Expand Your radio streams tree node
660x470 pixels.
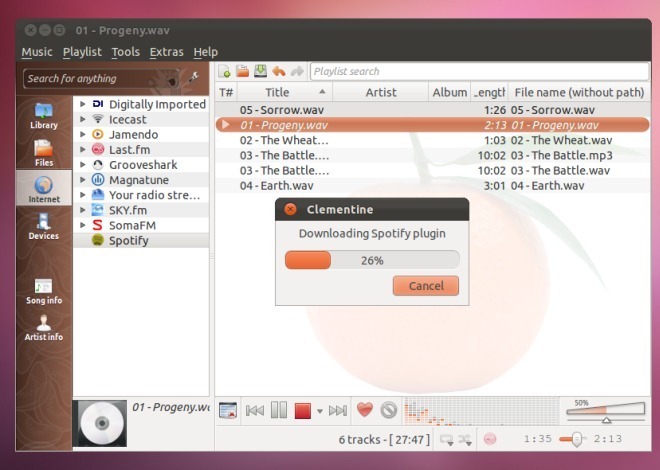[83, 195]
